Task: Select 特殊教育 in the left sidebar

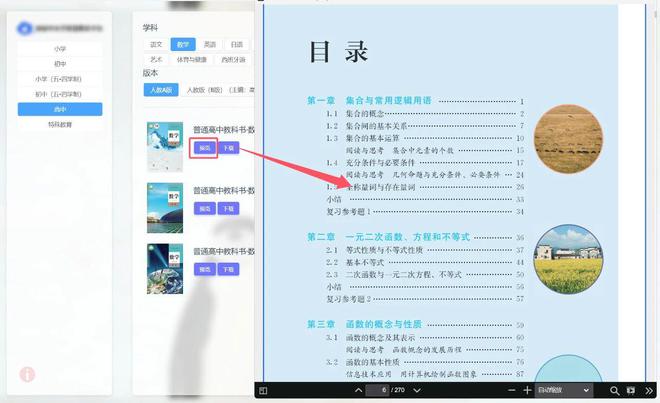Action: [x=60, y=125]
